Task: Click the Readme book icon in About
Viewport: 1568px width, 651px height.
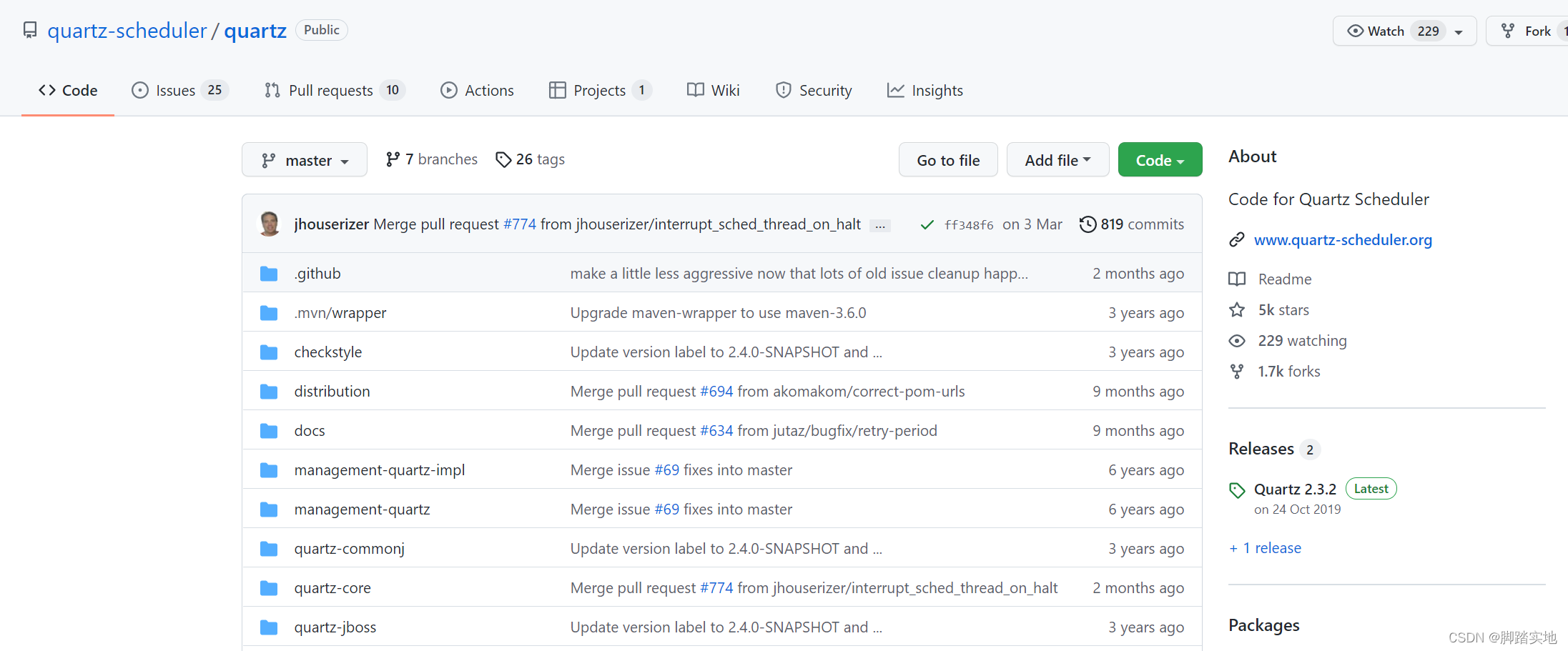Action: click(1237, 279)
